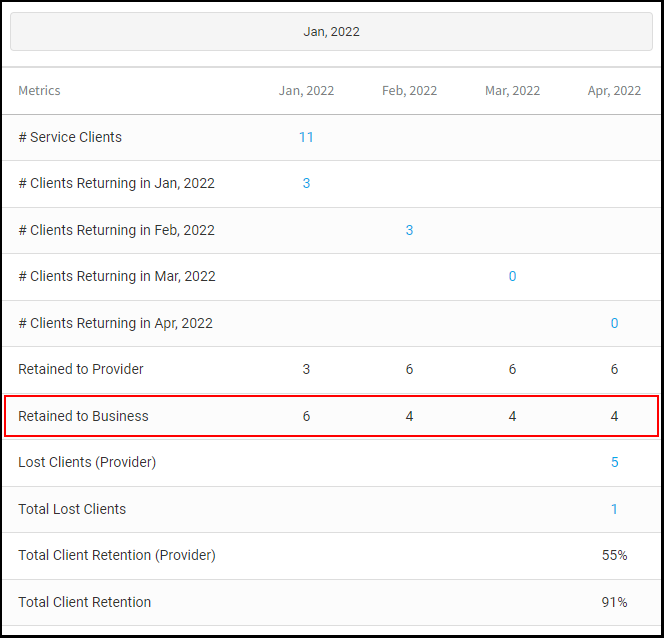Open the 3 link for Clients Returning in Feb, 2022
The width and height of the screenshot is (664, 638).
click(x=409, y=230)
